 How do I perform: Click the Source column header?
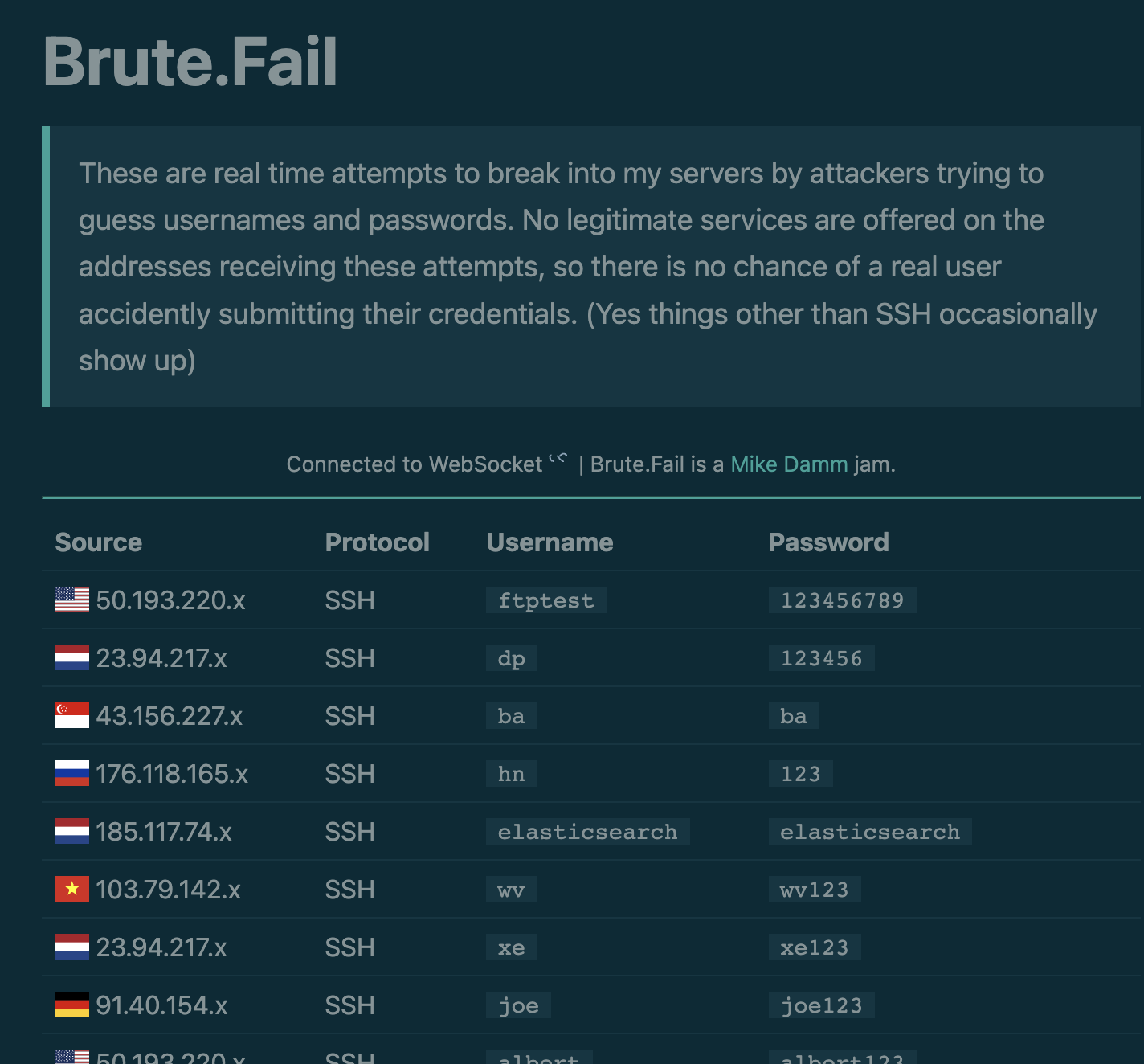pos(98,542)
